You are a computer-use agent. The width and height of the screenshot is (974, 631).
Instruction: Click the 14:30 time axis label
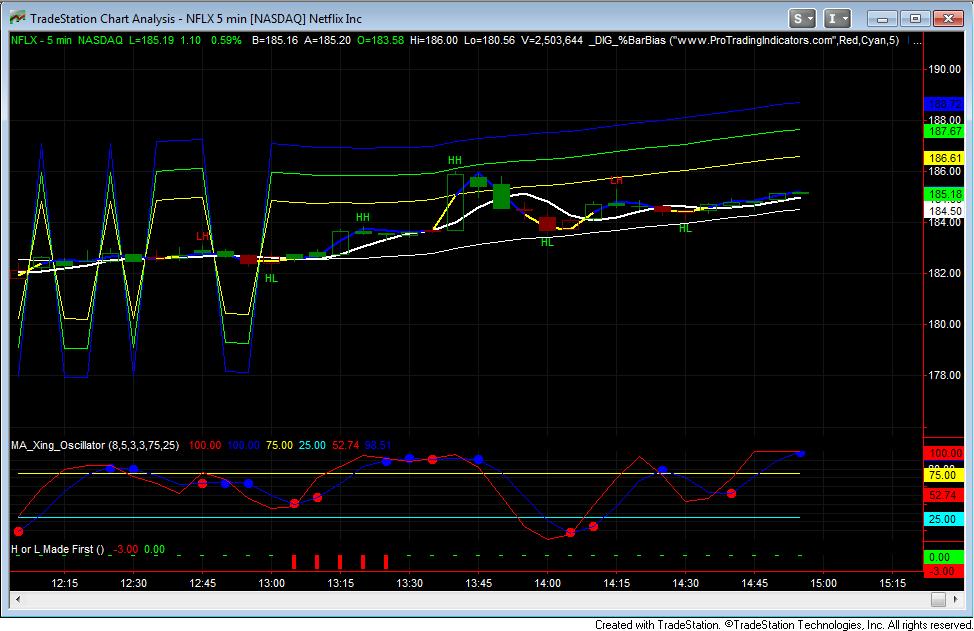point(685,583)
